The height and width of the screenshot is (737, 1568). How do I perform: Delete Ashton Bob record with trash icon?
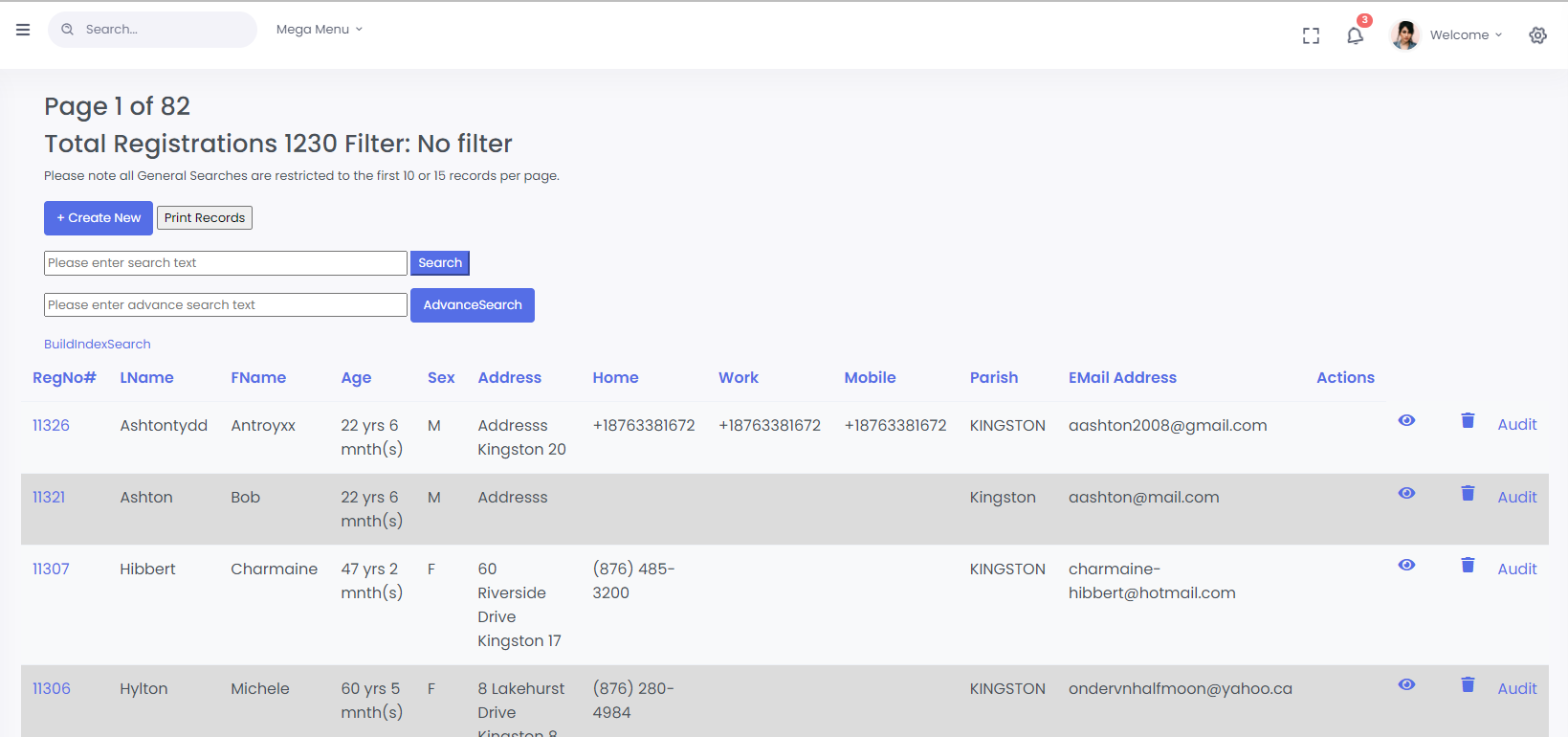[1468, 493]
